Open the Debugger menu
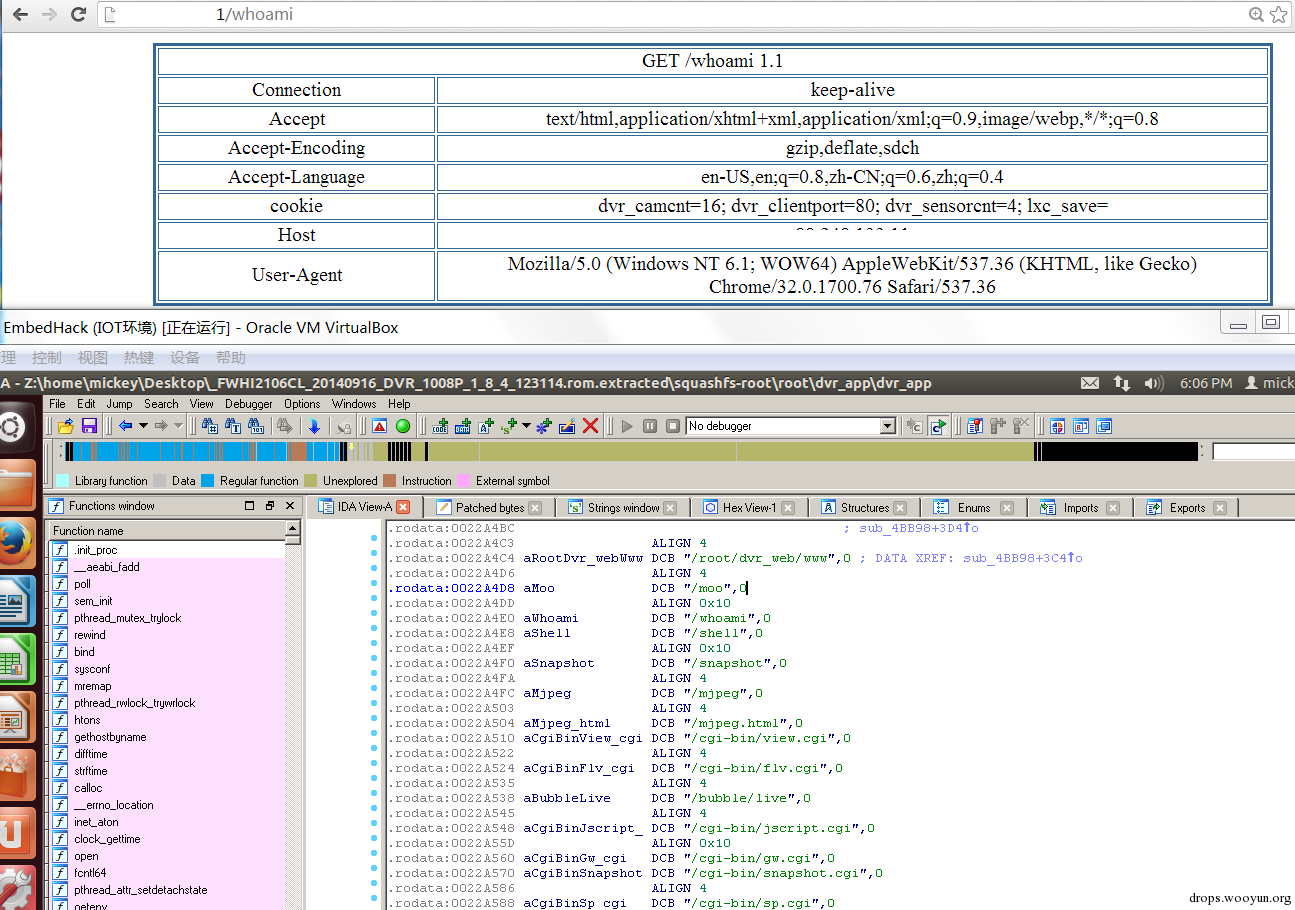1295x910 pixels. tap(248, 404)
